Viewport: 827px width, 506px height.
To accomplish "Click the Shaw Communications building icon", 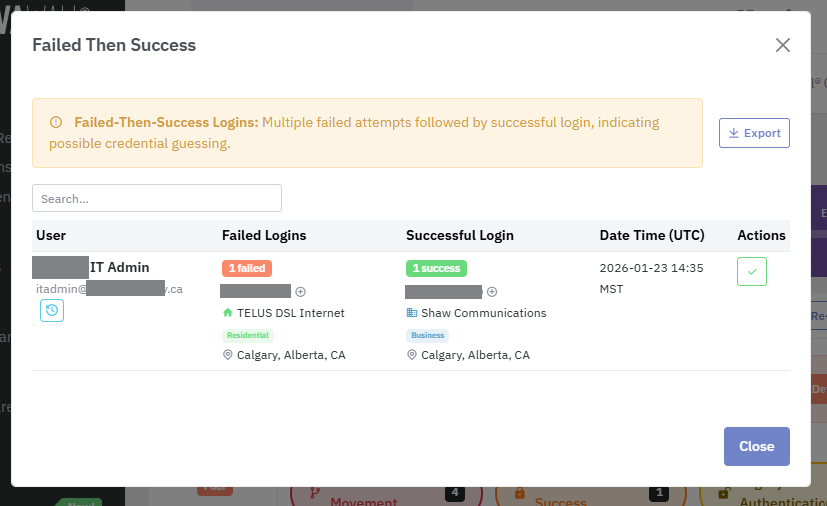I will (x=412, y=313).
